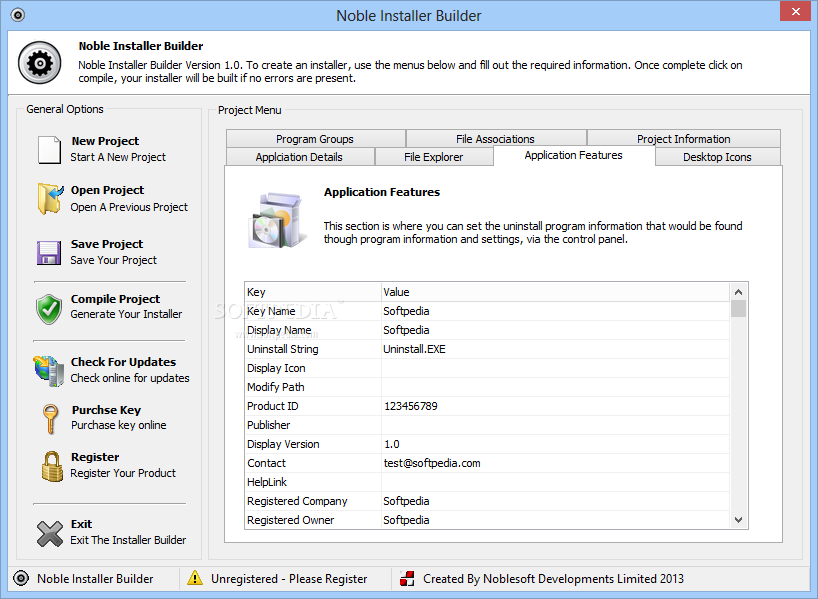Select the Application Features tab
This screenshot has width=818, height=599.
pos(574,155)
